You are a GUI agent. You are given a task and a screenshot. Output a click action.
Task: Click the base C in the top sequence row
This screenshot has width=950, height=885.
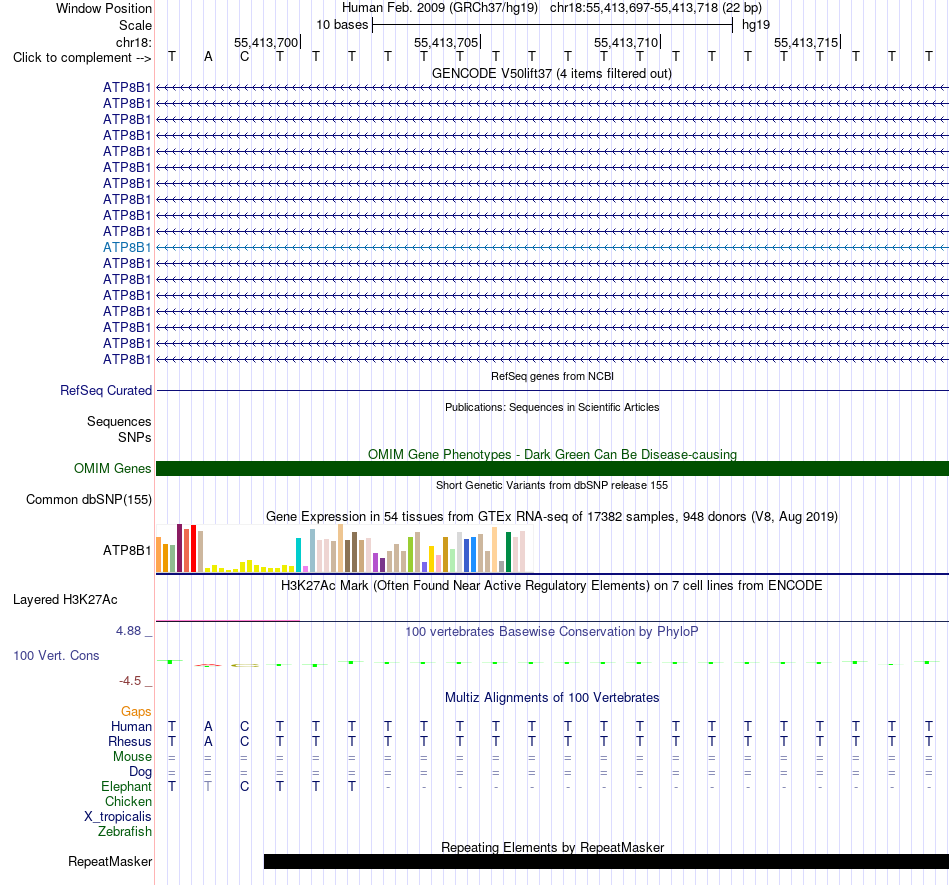[x=244, y=57]
